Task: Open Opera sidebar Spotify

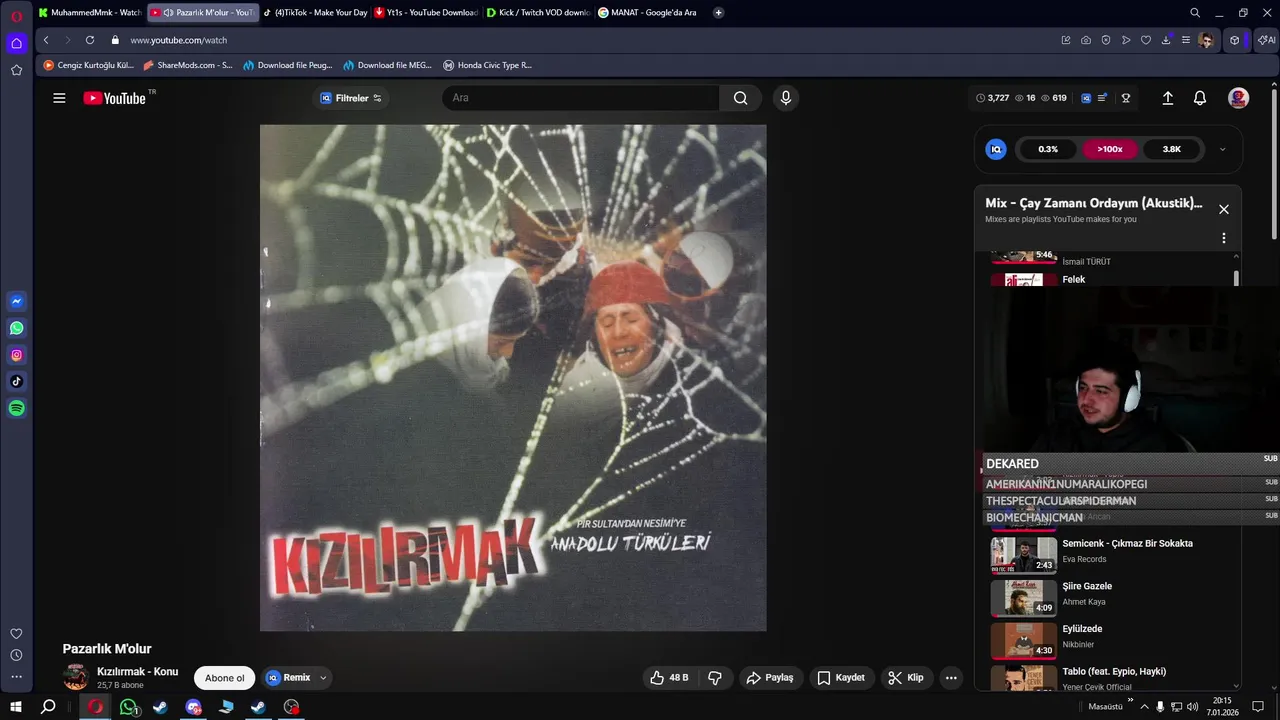Action: point(17,408)
